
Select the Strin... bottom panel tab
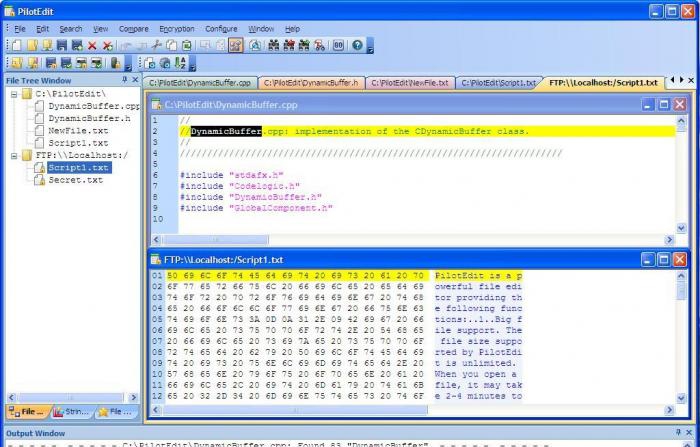pos(71,412)
